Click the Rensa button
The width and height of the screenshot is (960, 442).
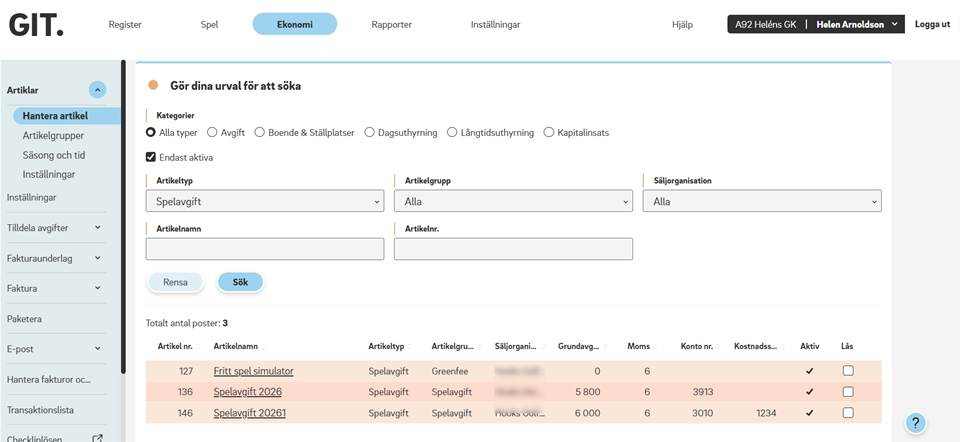175,282
